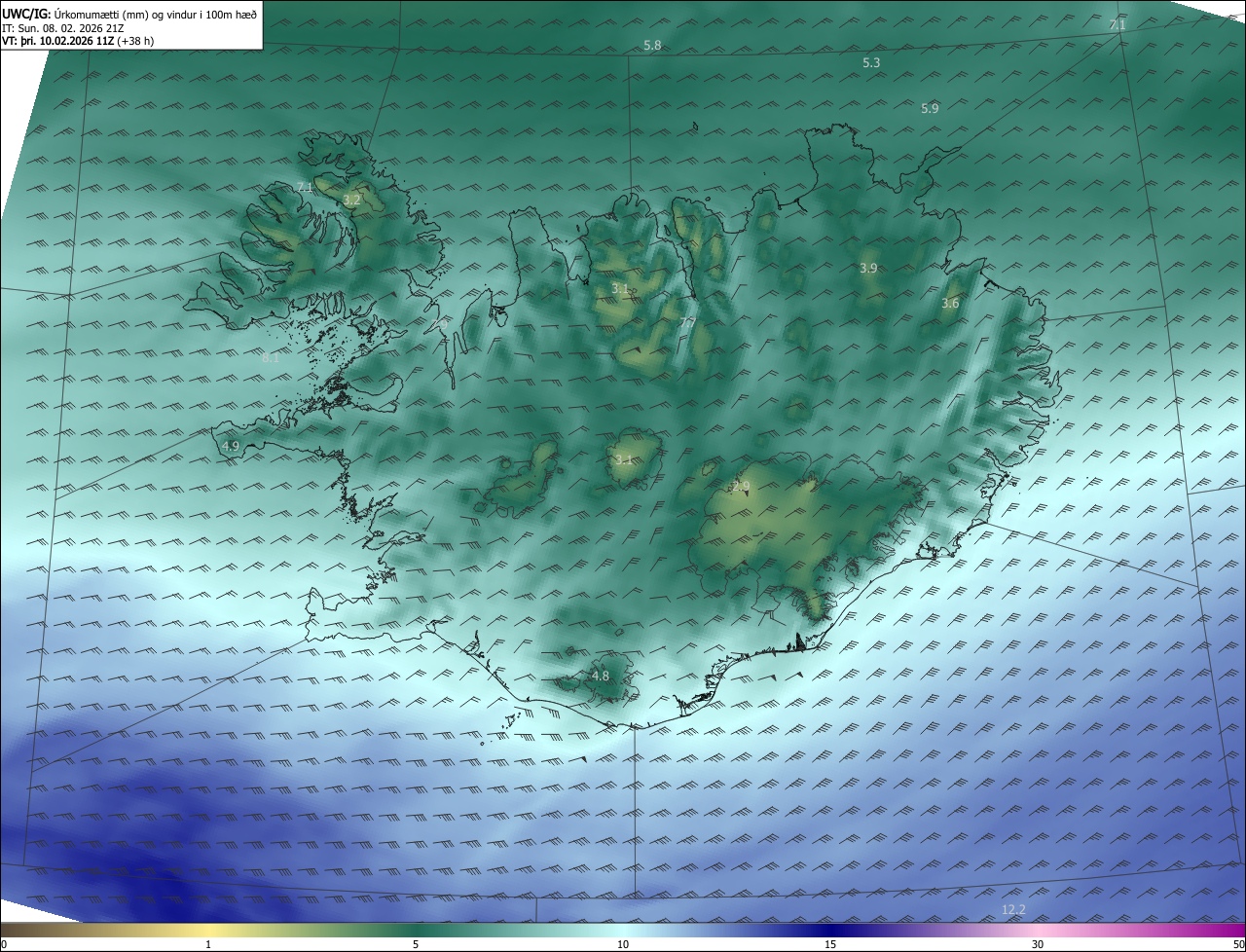Select the colorbar tick label 10

click(x=623, y=944)
